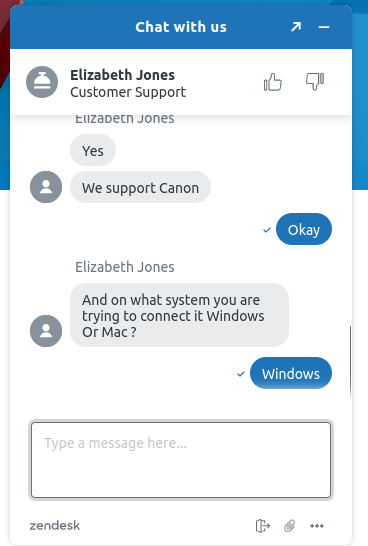Minimize the Chat with us widget
The height and width of the screenshot is (546, 368).
pyautogui.click(x=324, y=27)
